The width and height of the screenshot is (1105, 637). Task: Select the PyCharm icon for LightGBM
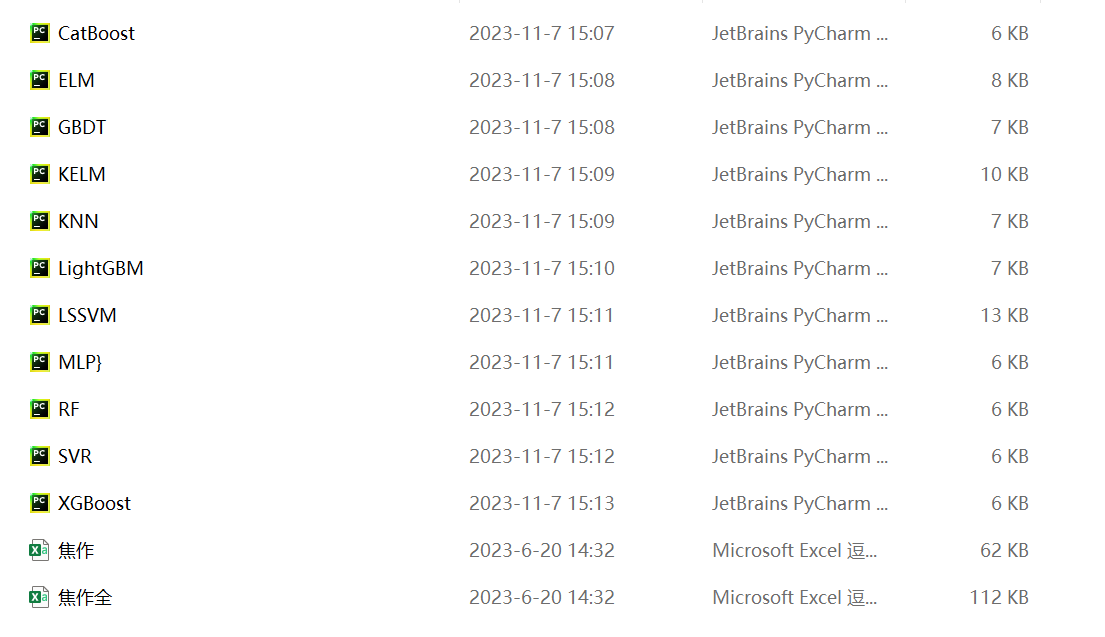(x=40, y=268)
